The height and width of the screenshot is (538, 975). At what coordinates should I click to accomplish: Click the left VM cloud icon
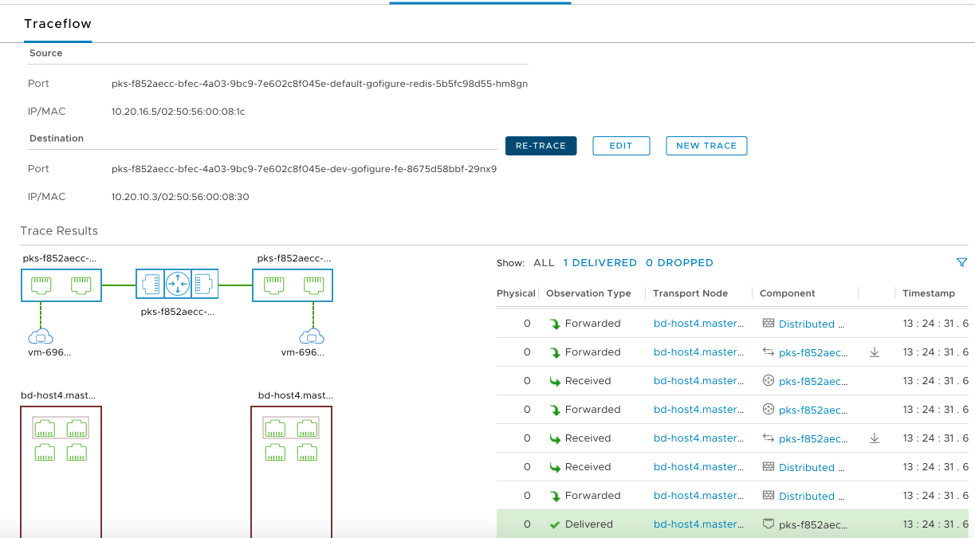tap(41, 336)
